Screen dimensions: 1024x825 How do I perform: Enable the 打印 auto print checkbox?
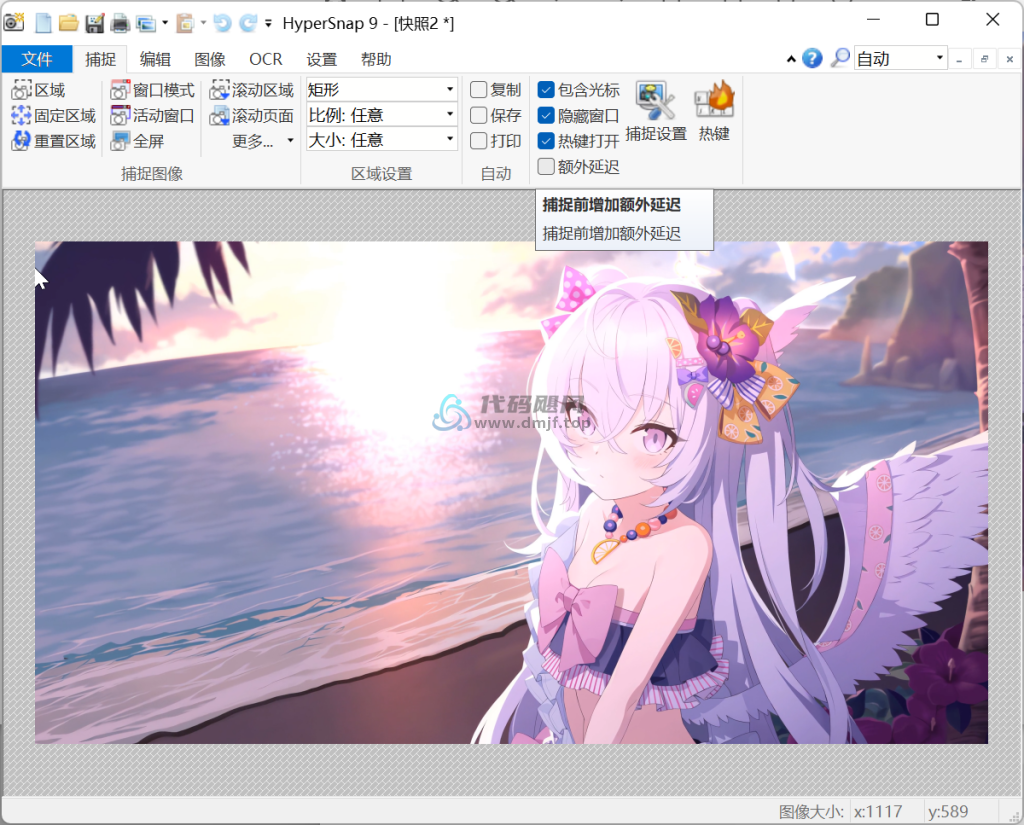(479, 141)
